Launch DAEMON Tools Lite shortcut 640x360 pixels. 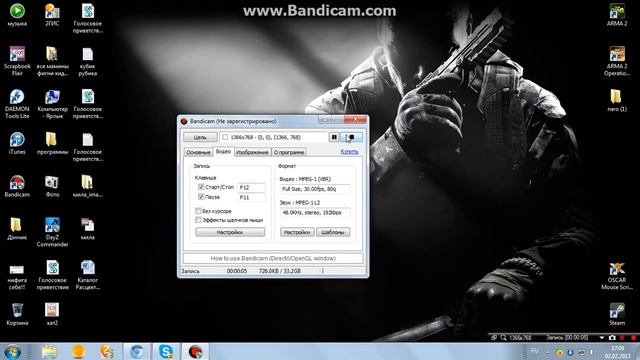tap(17, 104)
